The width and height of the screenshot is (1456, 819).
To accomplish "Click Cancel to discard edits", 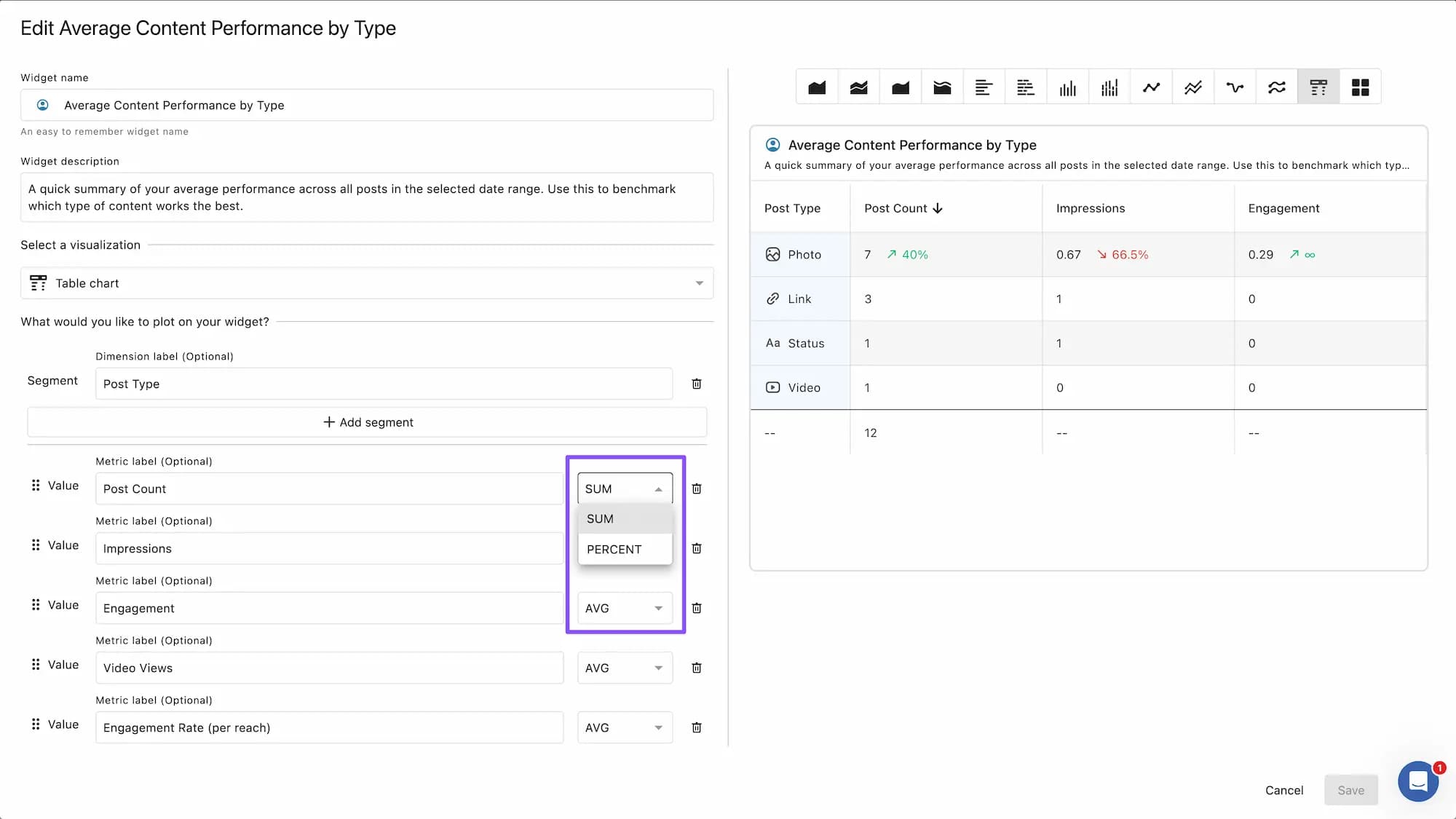I will pyautogui.click(x=1283, y=790).
